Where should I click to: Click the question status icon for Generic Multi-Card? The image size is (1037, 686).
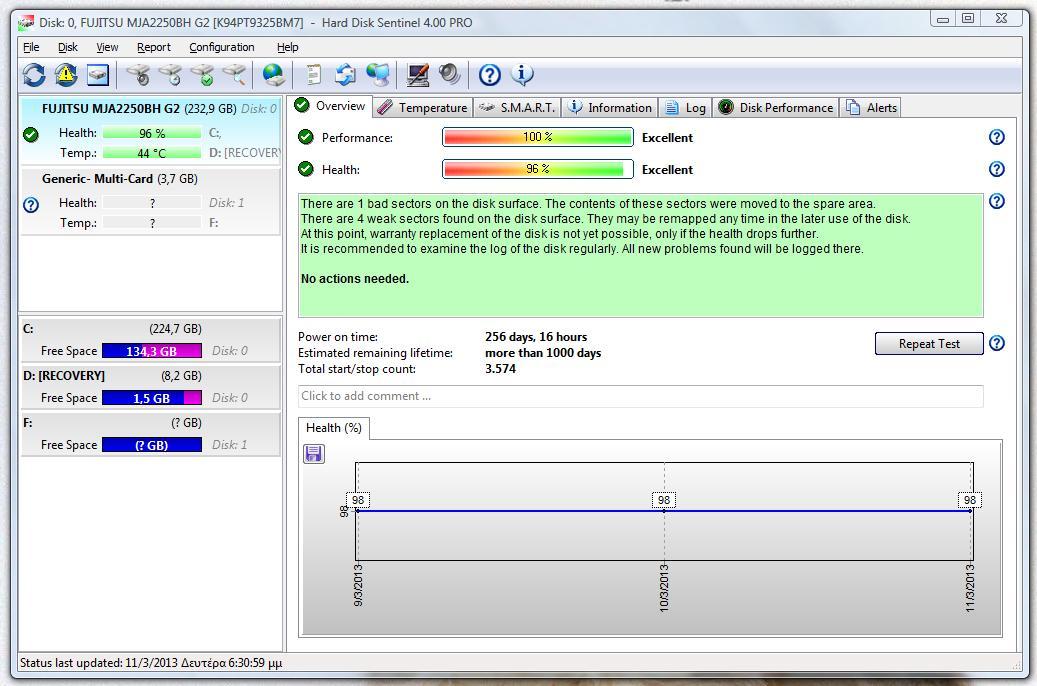point(30,204)
